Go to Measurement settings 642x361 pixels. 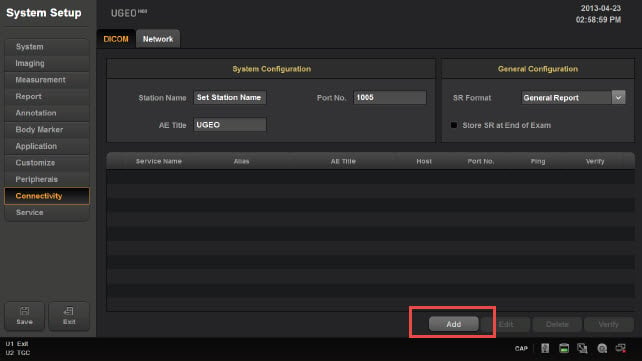click(47, 80)
